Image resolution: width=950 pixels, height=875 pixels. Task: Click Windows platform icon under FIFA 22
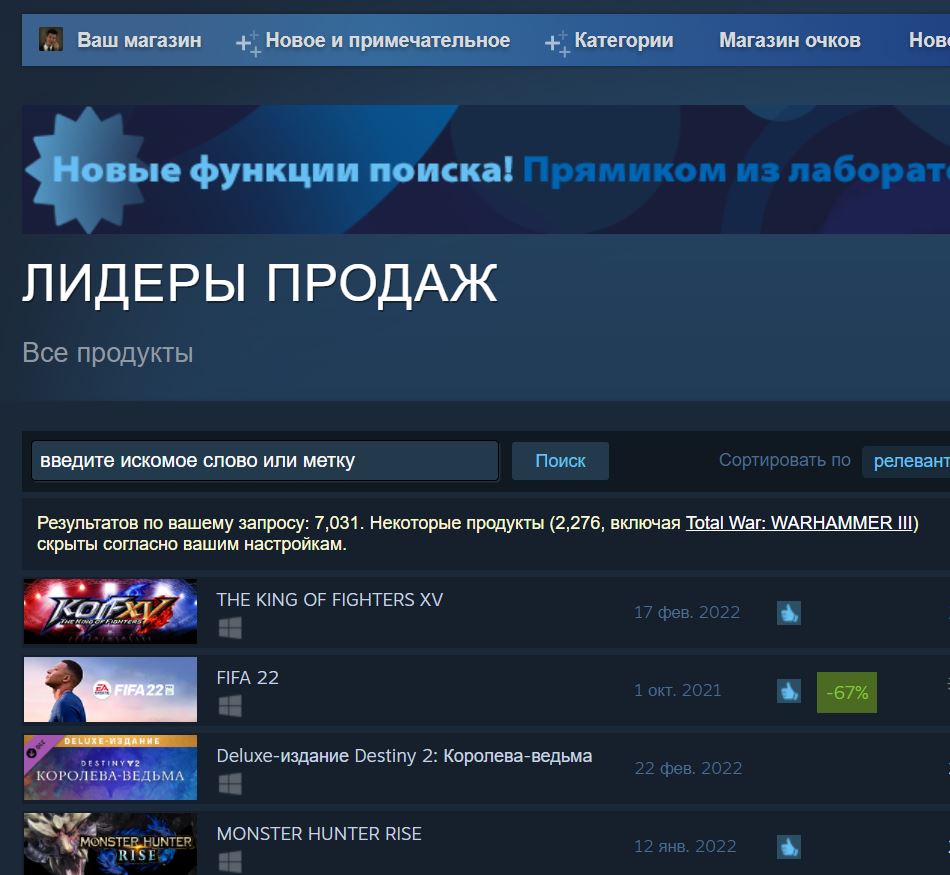click(x=230, y=706)
